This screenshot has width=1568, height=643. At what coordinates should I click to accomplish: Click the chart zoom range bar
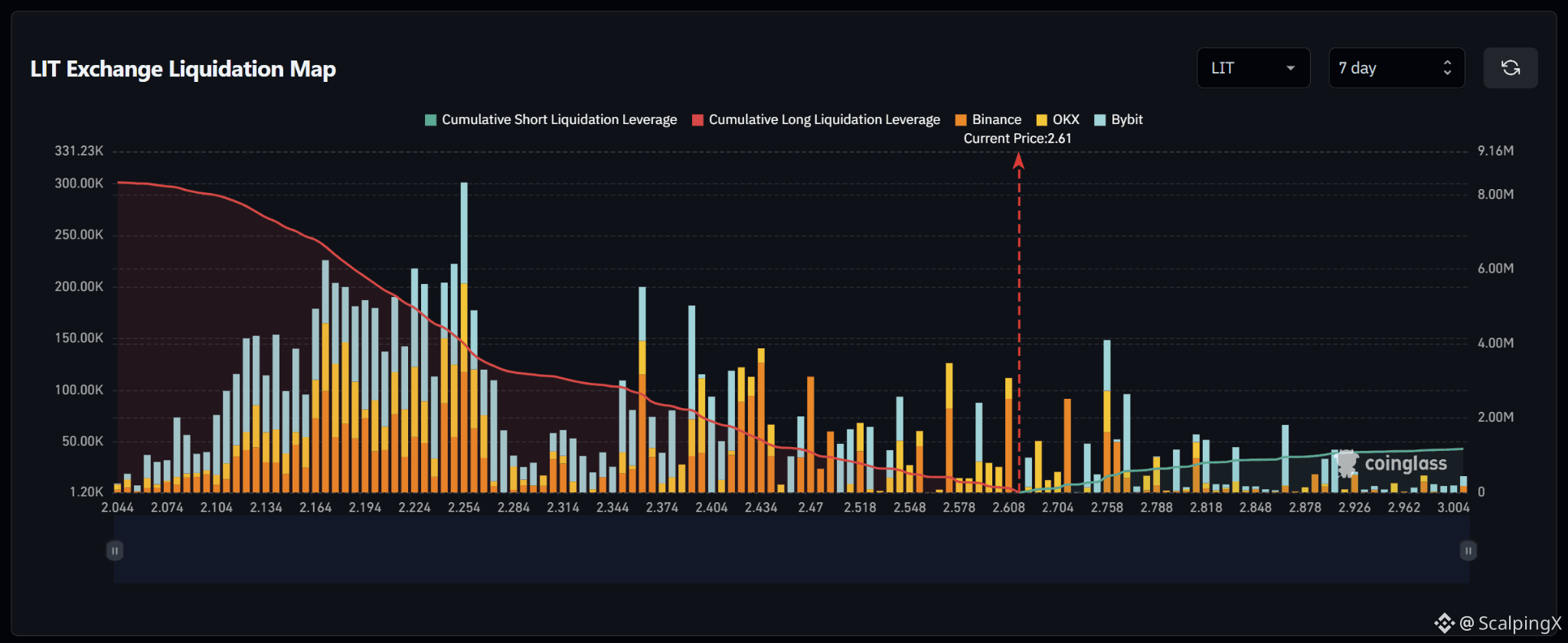pyautogui.click(x=792, y=550)
